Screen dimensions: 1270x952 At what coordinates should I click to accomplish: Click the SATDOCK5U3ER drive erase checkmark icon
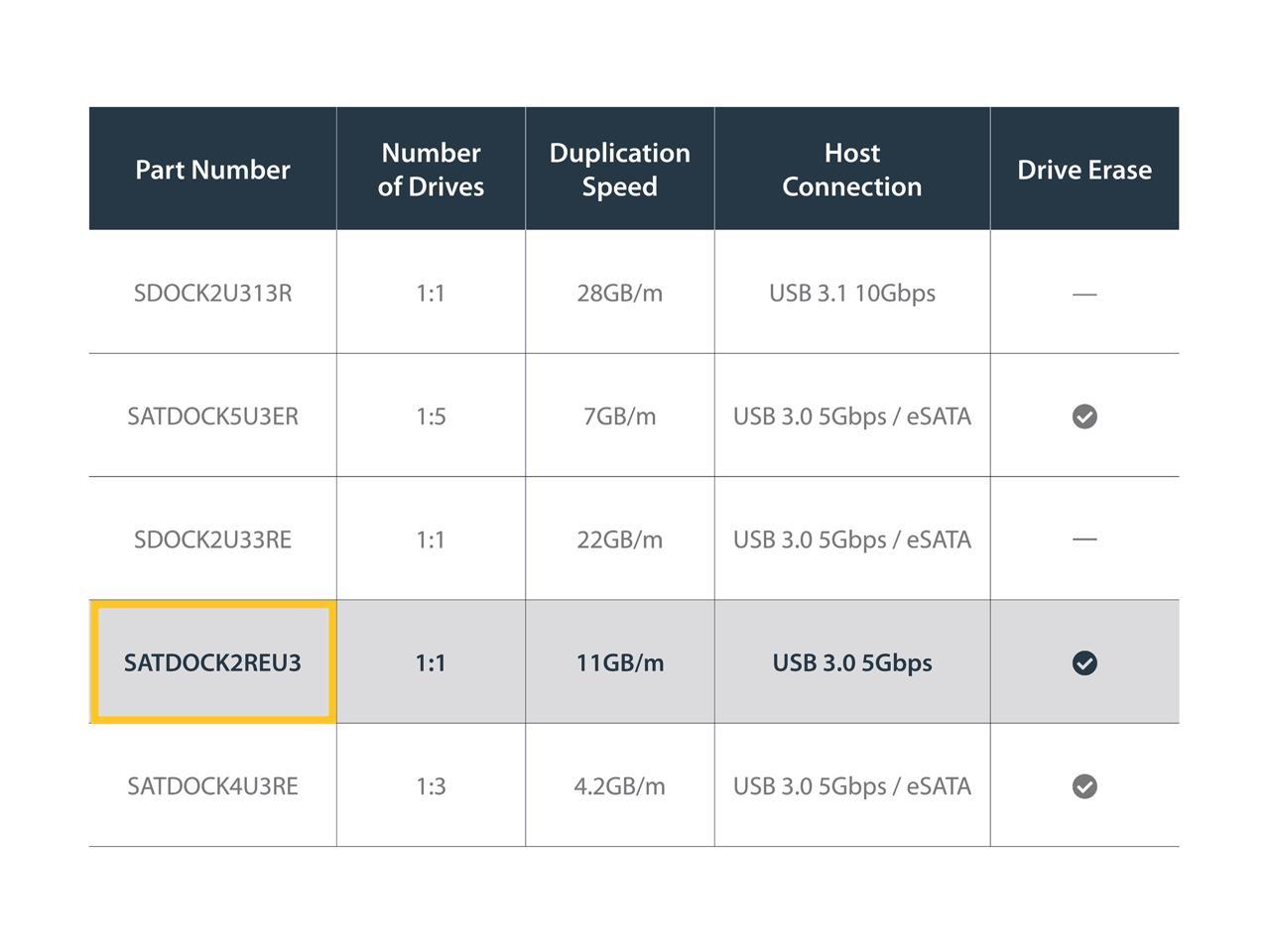pos(1084,416)
